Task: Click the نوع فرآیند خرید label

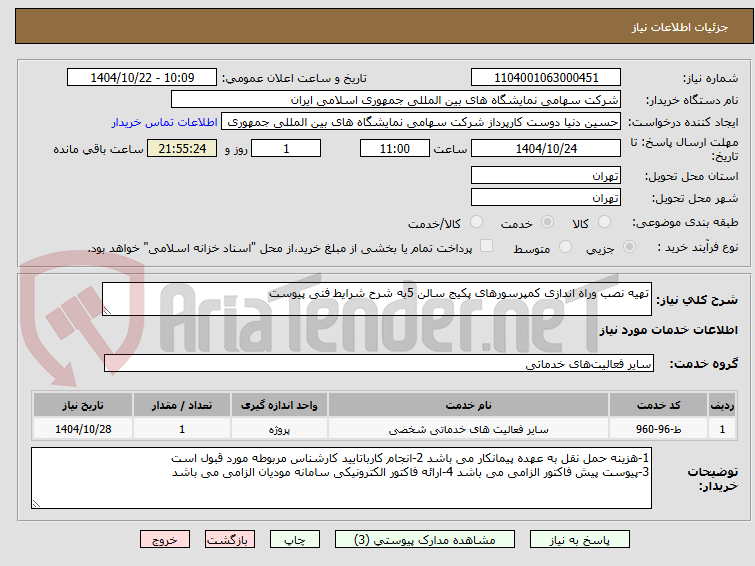Action: click(x=698, y=247)
